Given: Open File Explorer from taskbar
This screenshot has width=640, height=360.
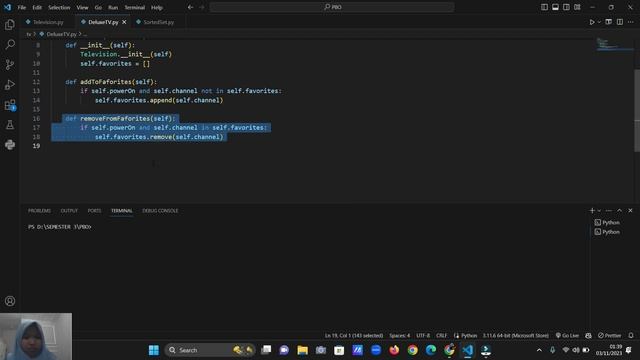Looking at the screenshot, I should point(302,350).
